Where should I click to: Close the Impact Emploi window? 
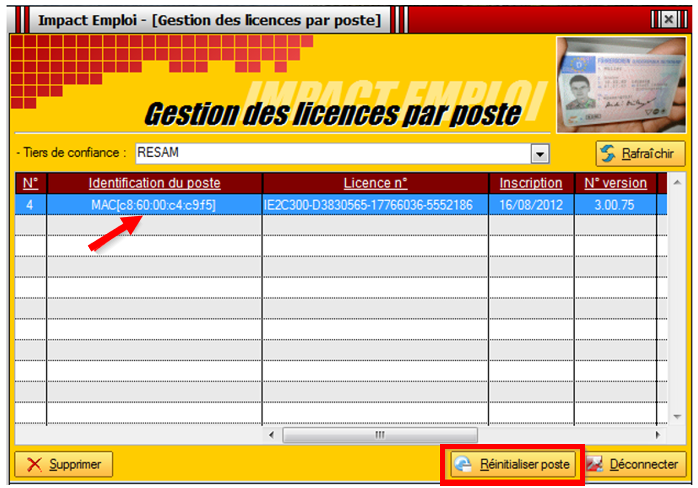tap(669, 19)
